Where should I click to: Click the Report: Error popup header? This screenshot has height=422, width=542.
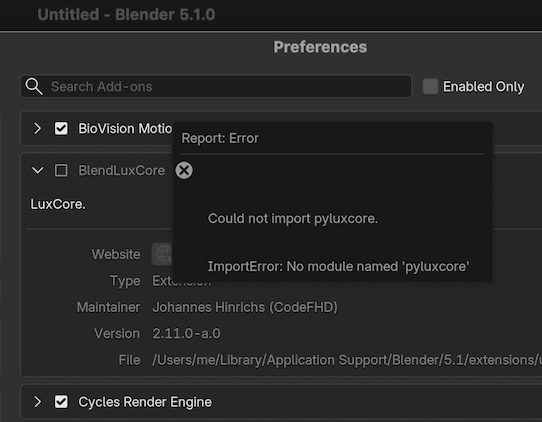(220, 138)
